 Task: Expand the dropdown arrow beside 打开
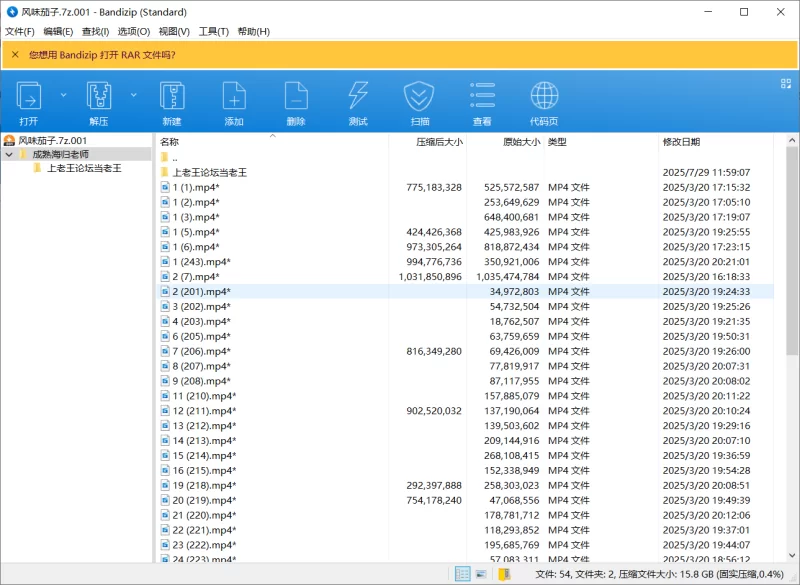[x=63, y=95]
